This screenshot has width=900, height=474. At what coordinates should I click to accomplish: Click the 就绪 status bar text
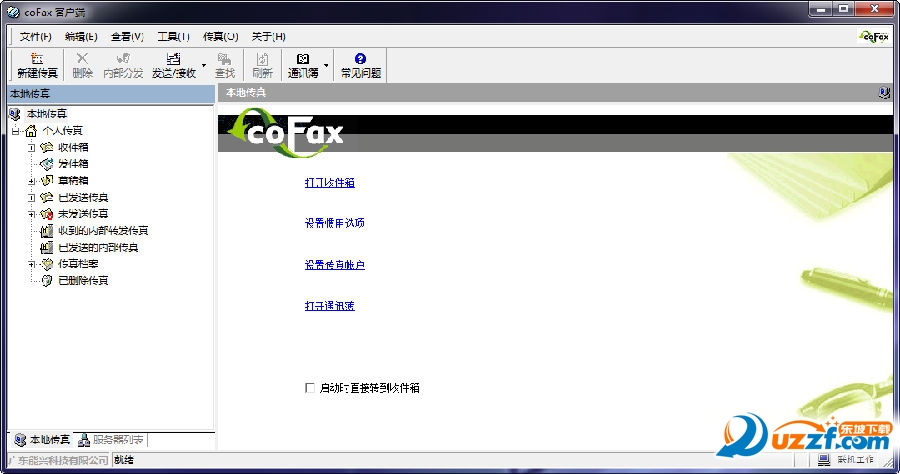123,460
